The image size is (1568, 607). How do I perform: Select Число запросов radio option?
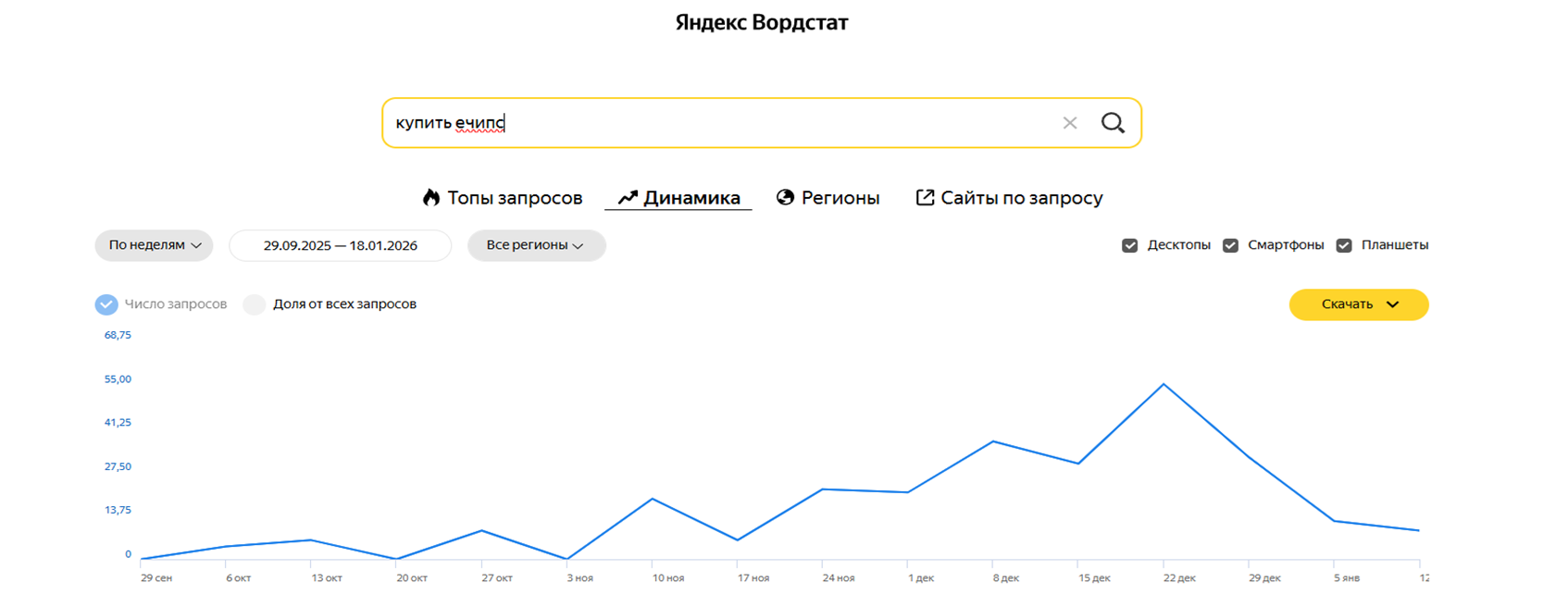106,304
